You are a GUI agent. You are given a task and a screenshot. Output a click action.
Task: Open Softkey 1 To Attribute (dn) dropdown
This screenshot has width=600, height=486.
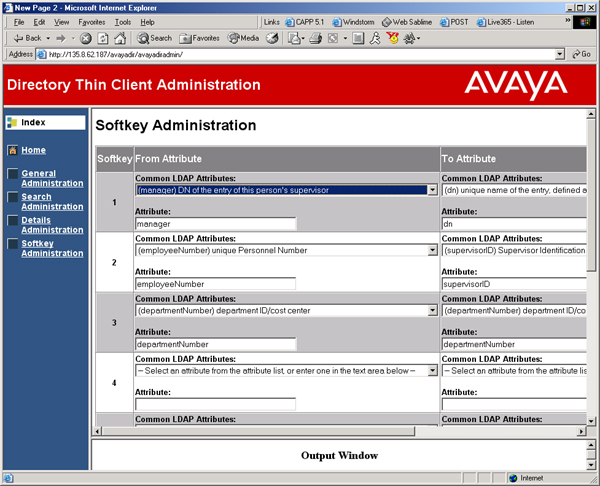pos(514,190)
